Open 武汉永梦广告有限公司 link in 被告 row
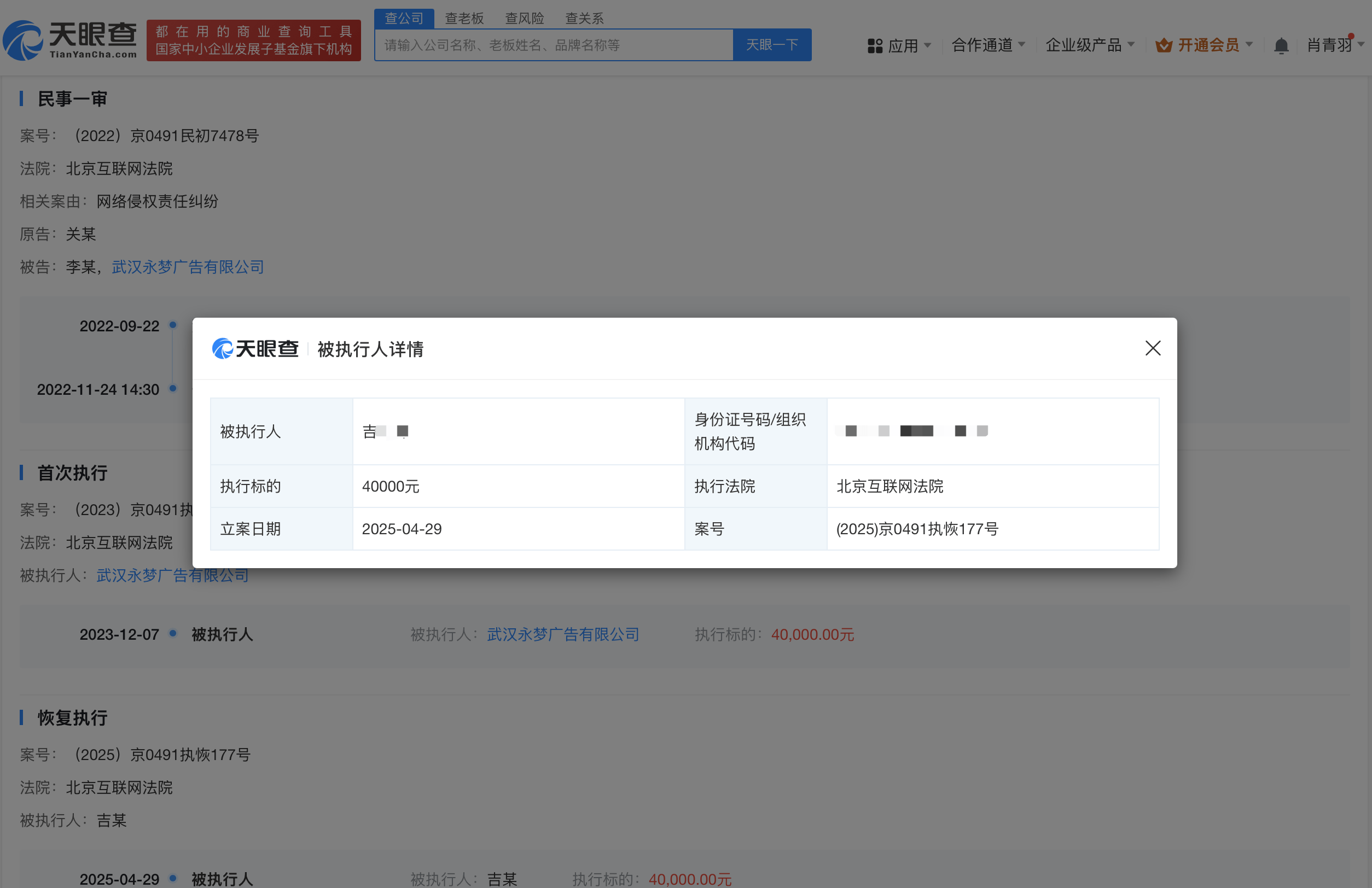The image size is (1372, 888). click(187, 267)
